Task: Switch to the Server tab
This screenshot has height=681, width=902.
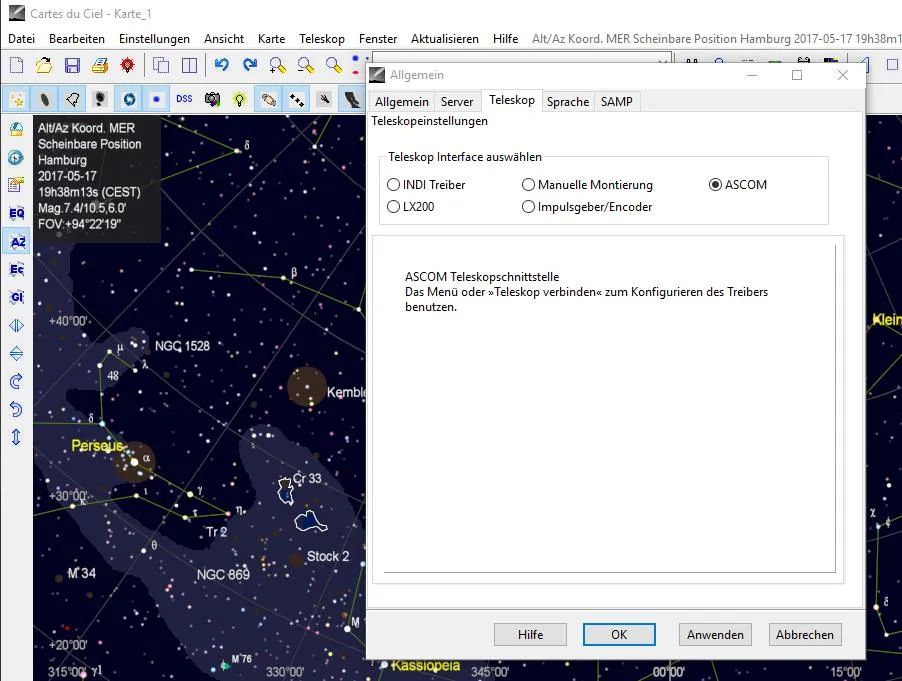Action: pos(457,101)
